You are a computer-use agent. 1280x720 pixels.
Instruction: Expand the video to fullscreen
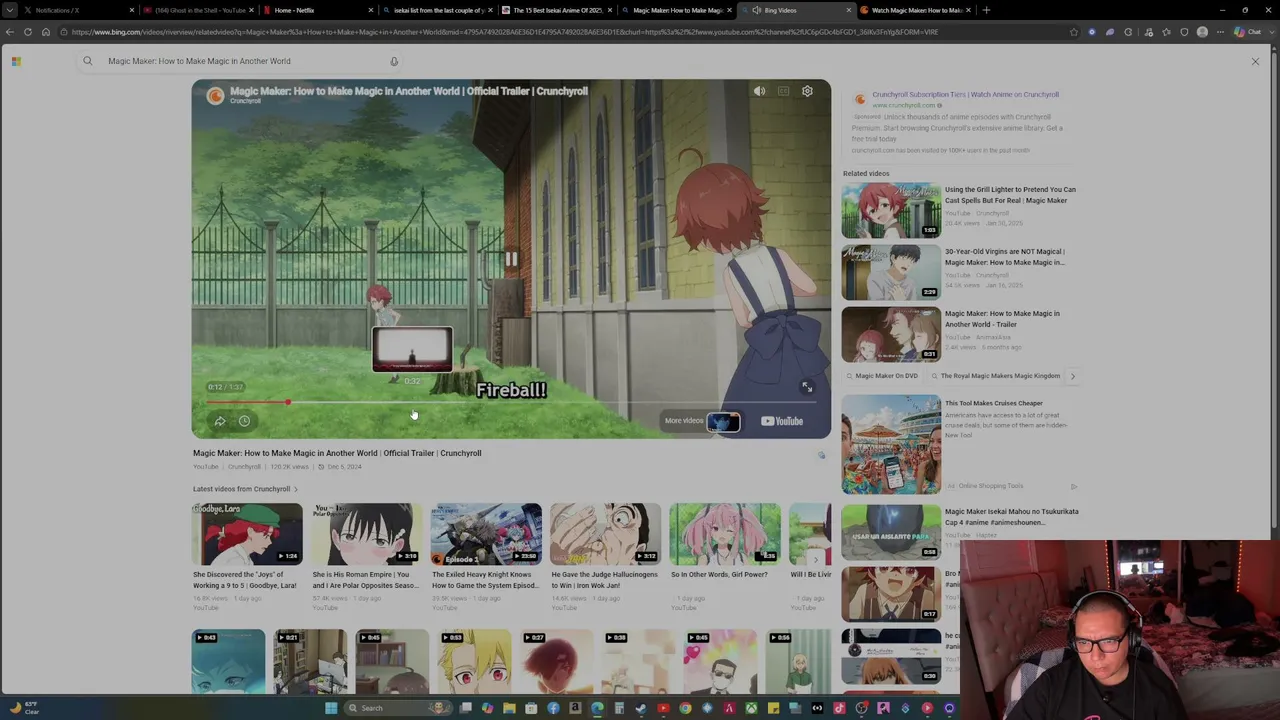point(807,387)
